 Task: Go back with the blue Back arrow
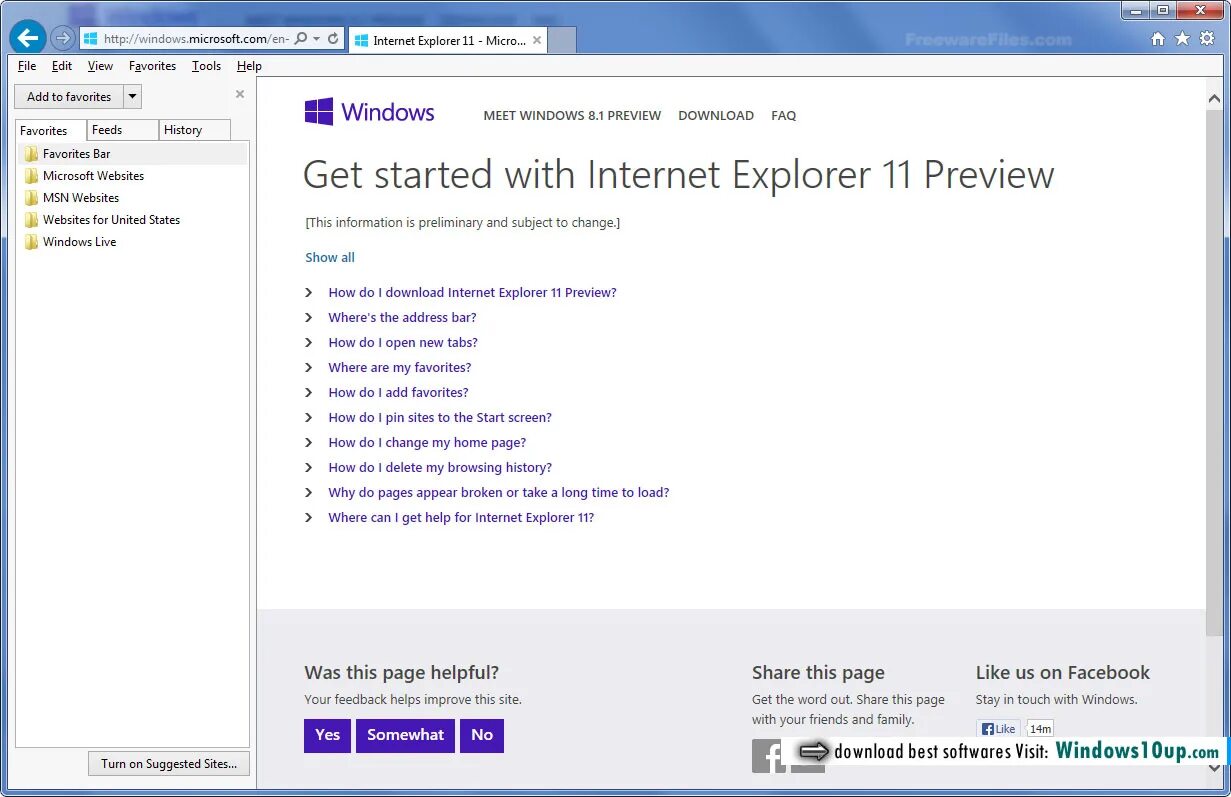click(x=28, y=38)
